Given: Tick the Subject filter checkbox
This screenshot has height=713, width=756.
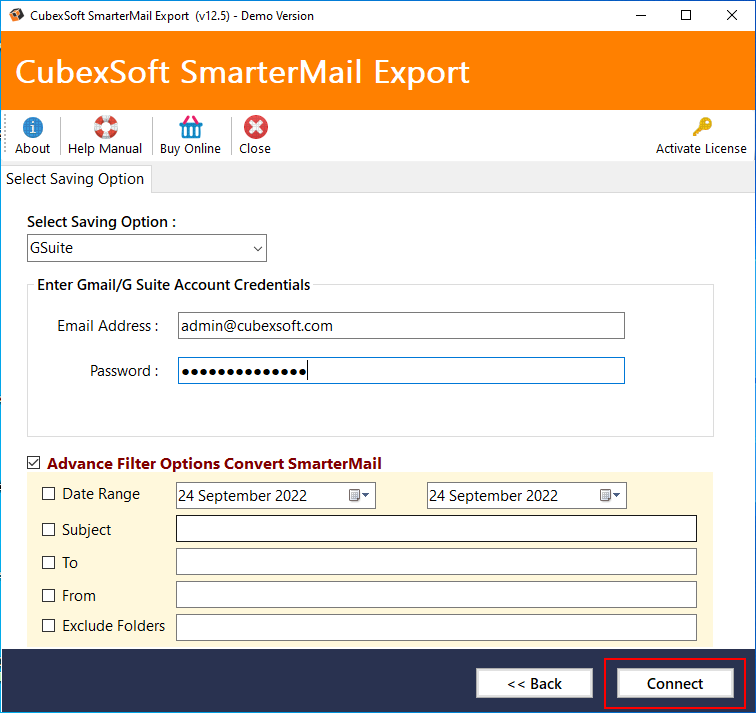Looking at the screenshot, I should (x=49, y=530).
